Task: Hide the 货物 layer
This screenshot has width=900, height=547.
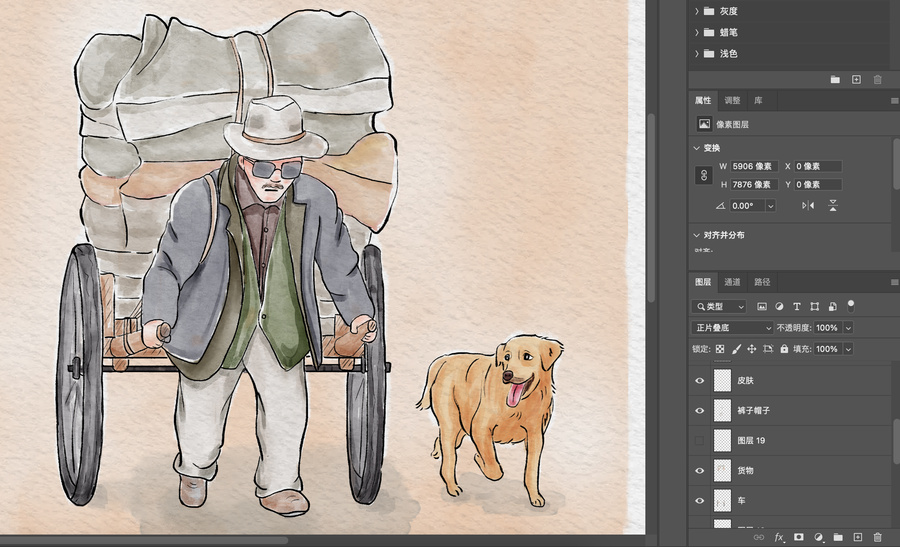Action: pyautogui.click(x=699, y=471)
